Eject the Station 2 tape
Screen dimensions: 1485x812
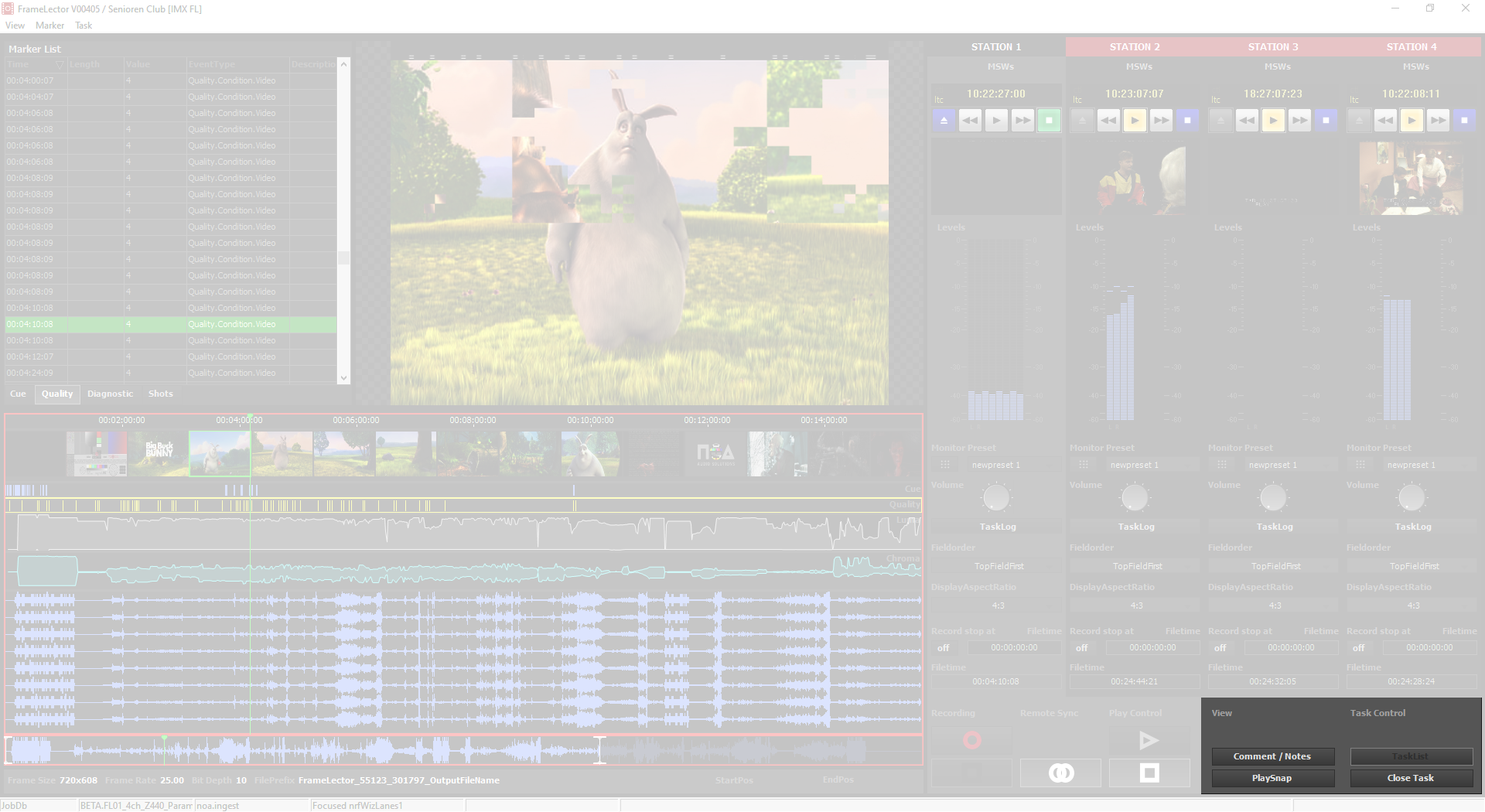pyautogui.click(x=1082, y=121)
